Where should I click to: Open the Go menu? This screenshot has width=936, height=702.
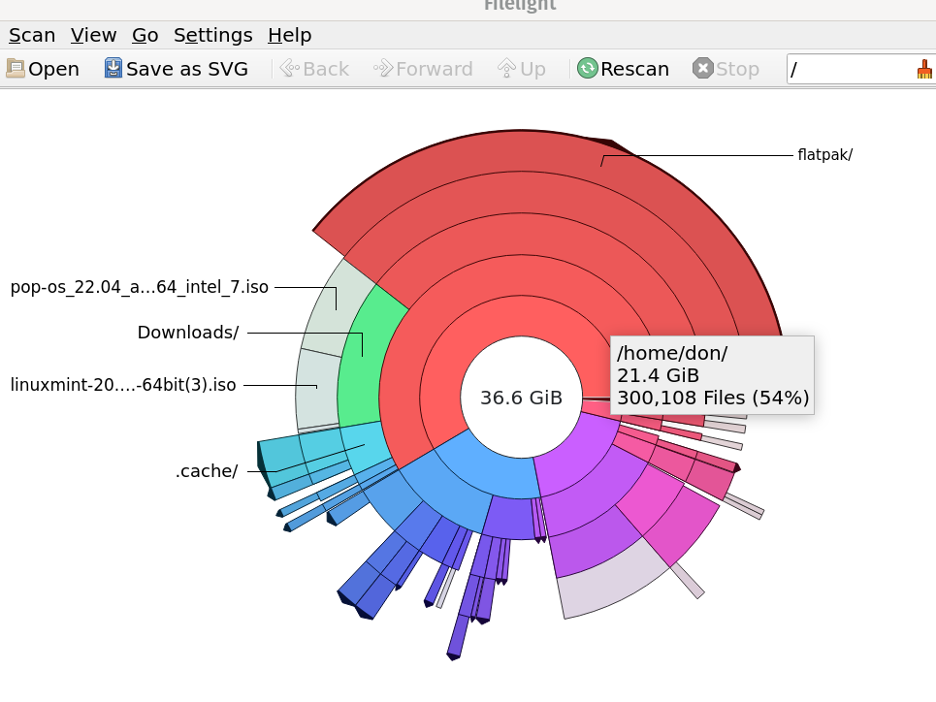pyautogui.click(x=144, y=35)
